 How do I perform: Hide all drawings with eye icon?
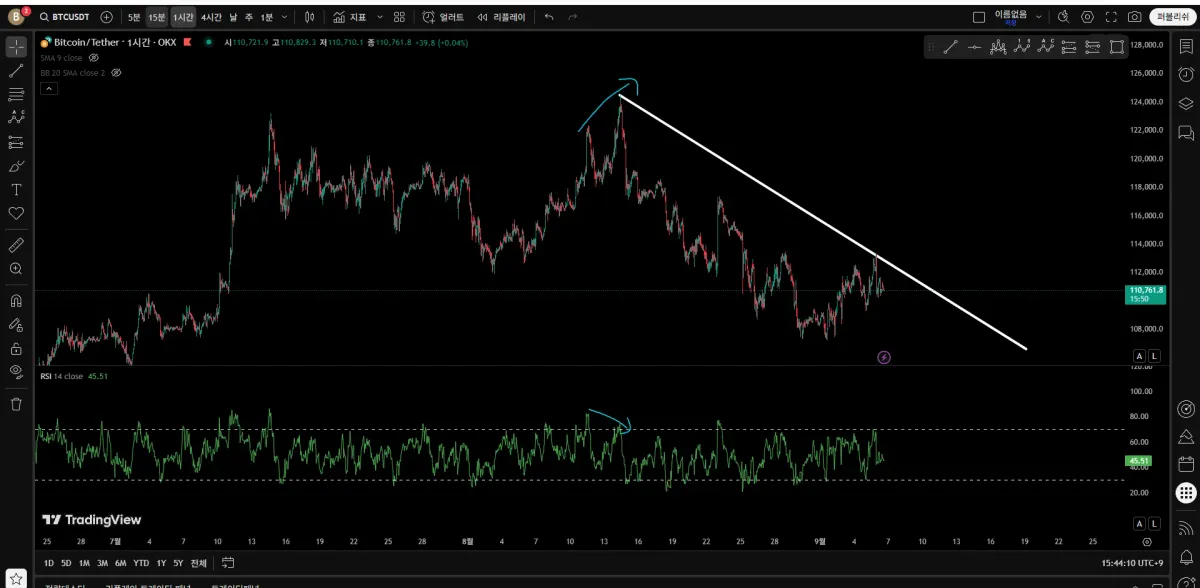(x=16, y=372)
